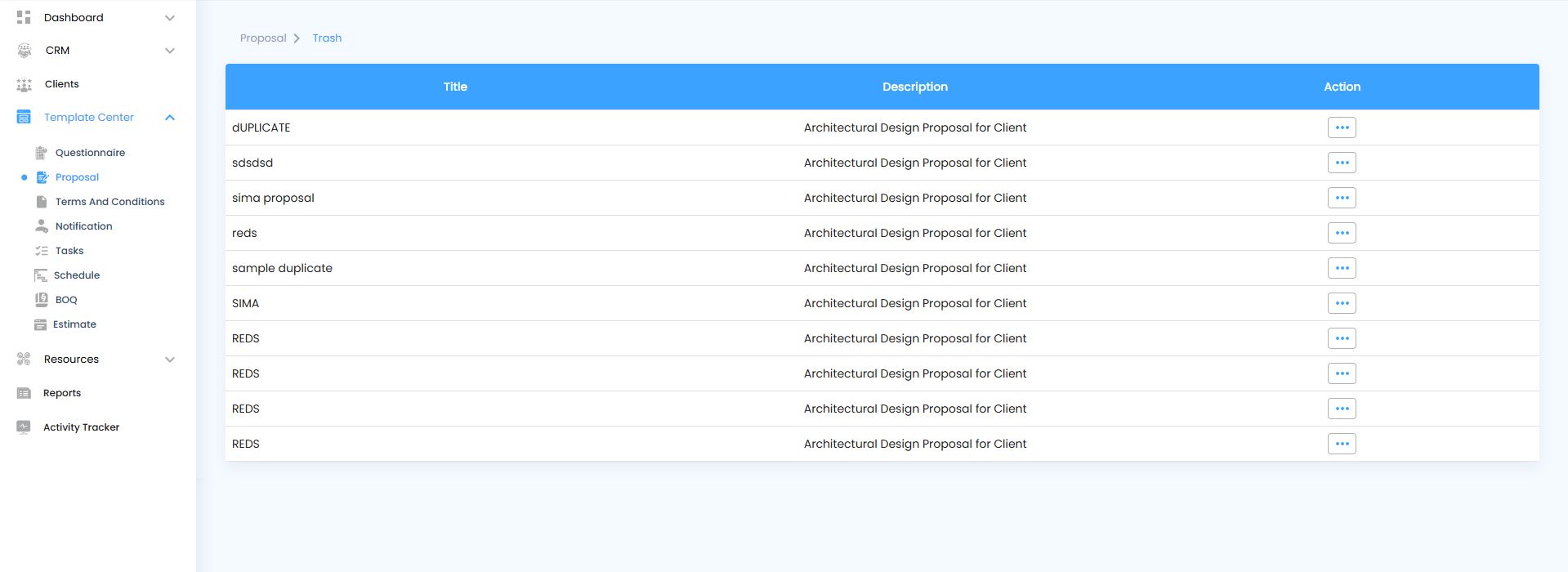
Task: Navigate to Proposal breadcrumb link
Action: [x=263, y=38]
